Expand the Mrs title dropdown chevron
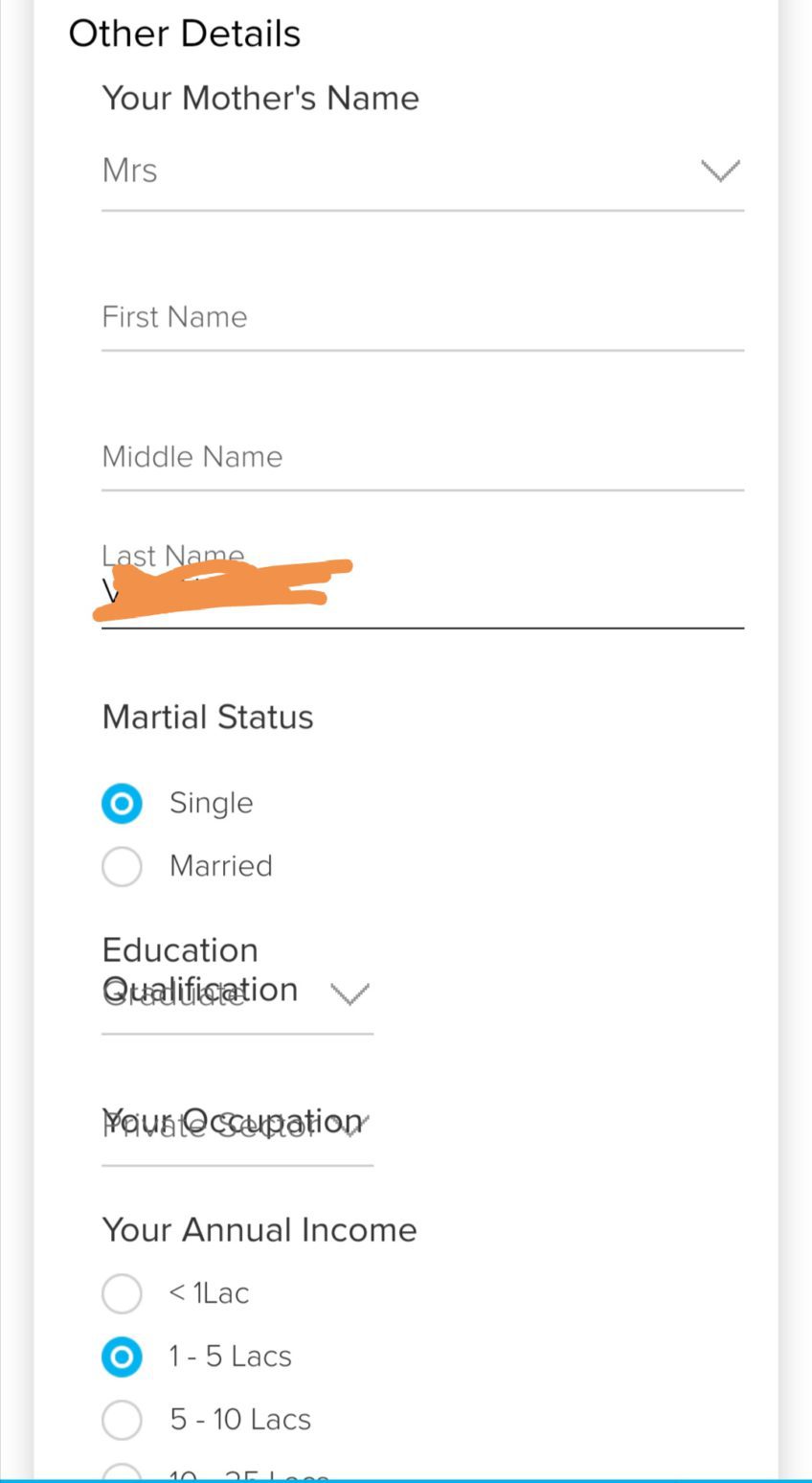 720,171
